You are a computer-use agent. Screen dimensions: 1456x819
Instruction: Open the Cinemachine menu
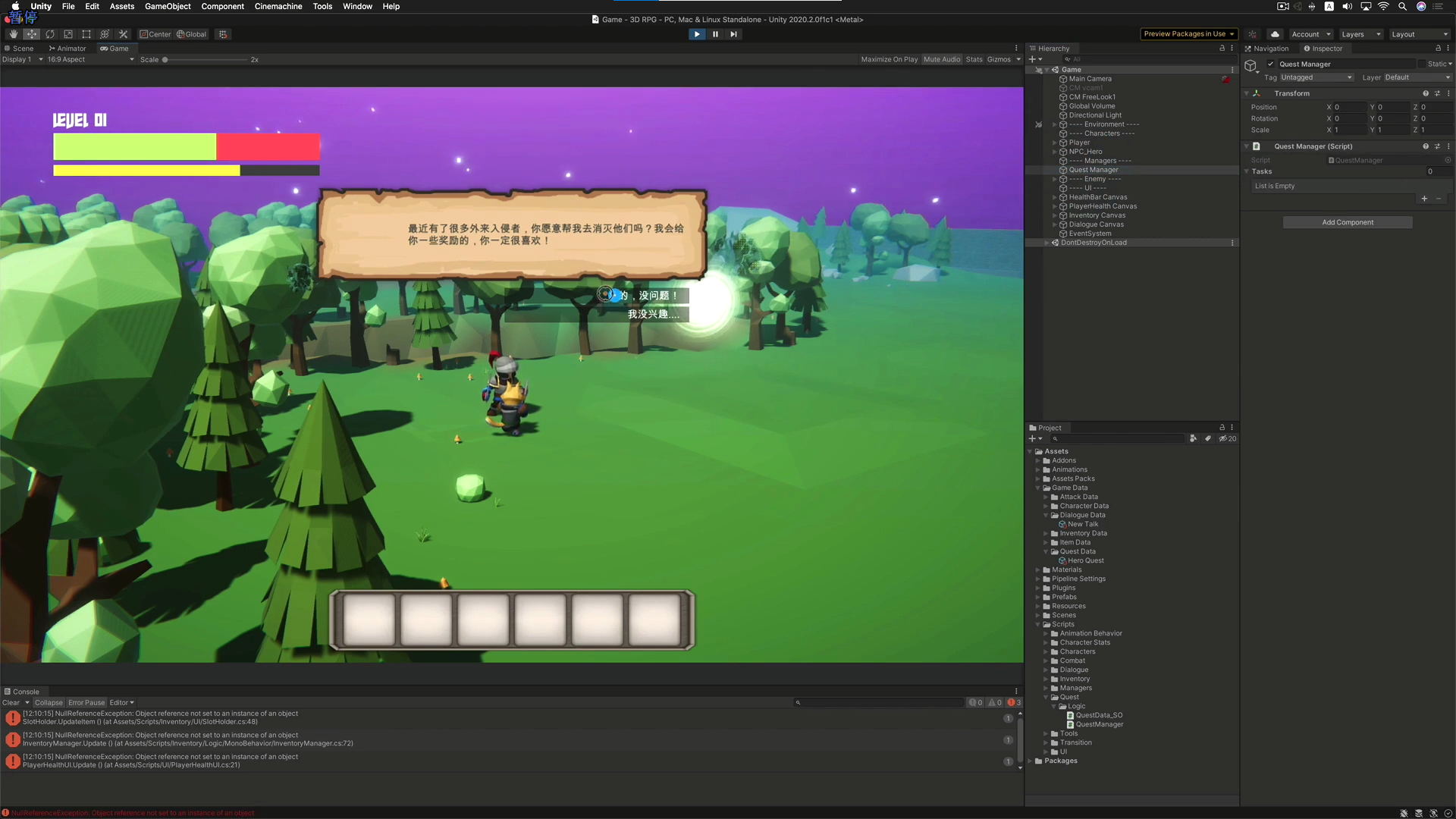tap(278, 6)
